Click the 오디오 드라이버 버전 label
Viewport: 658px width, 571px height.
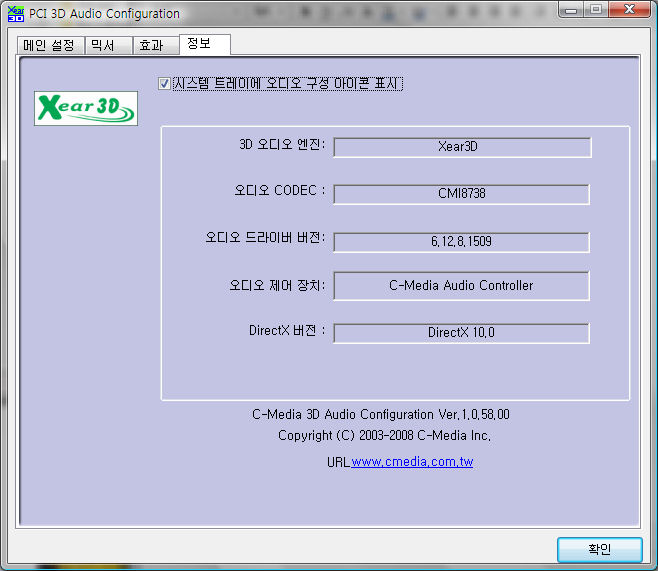pyautogui.click(x=265, y=238)
